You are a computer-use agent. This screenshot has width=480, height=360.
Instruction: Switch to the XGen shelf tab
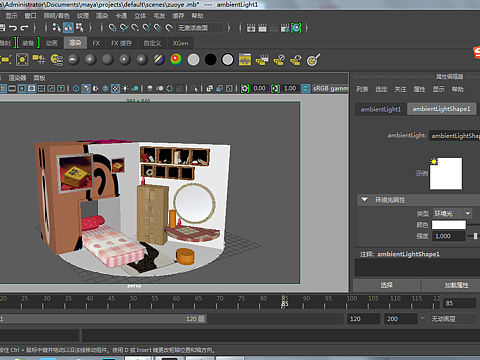pyautogui.click(x=180, y=43)
